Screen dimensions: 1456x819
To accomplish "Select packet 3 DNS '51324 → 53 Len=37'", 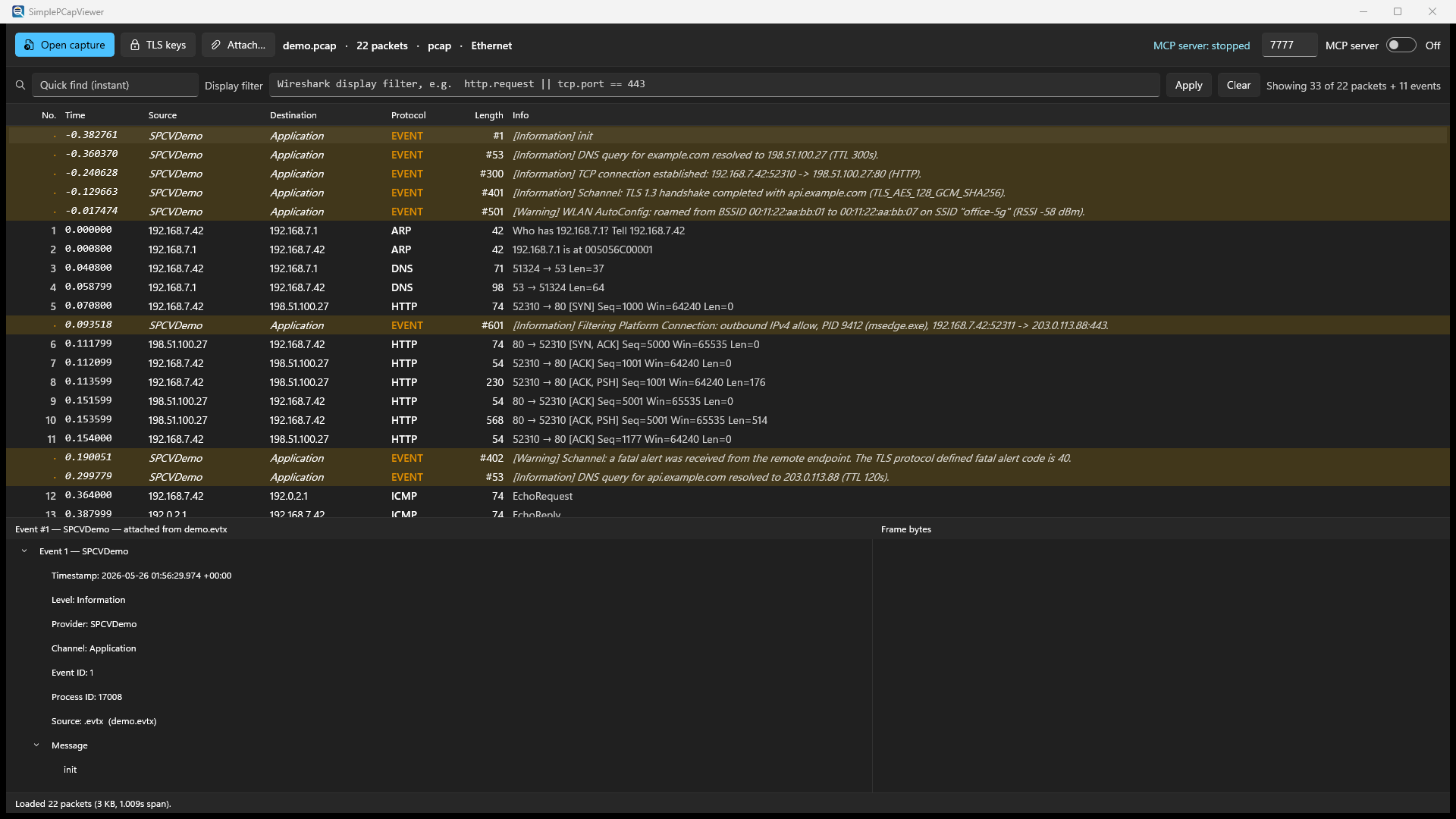I will pyautogui.click(x=728, y=268).
